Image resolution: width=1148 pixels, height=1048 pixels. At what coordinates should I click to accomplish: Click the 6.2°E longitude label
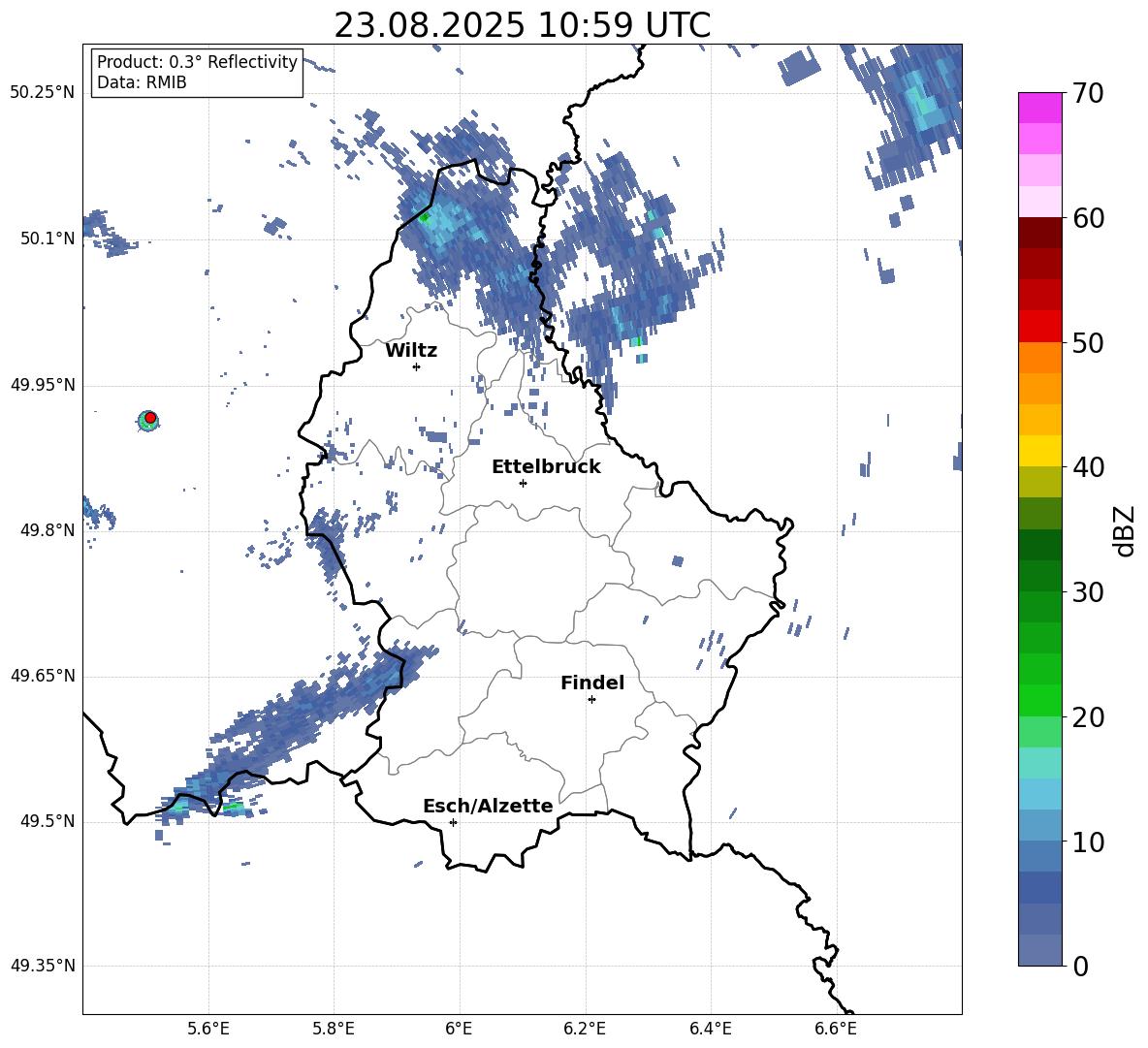[x=585, y=1029]
